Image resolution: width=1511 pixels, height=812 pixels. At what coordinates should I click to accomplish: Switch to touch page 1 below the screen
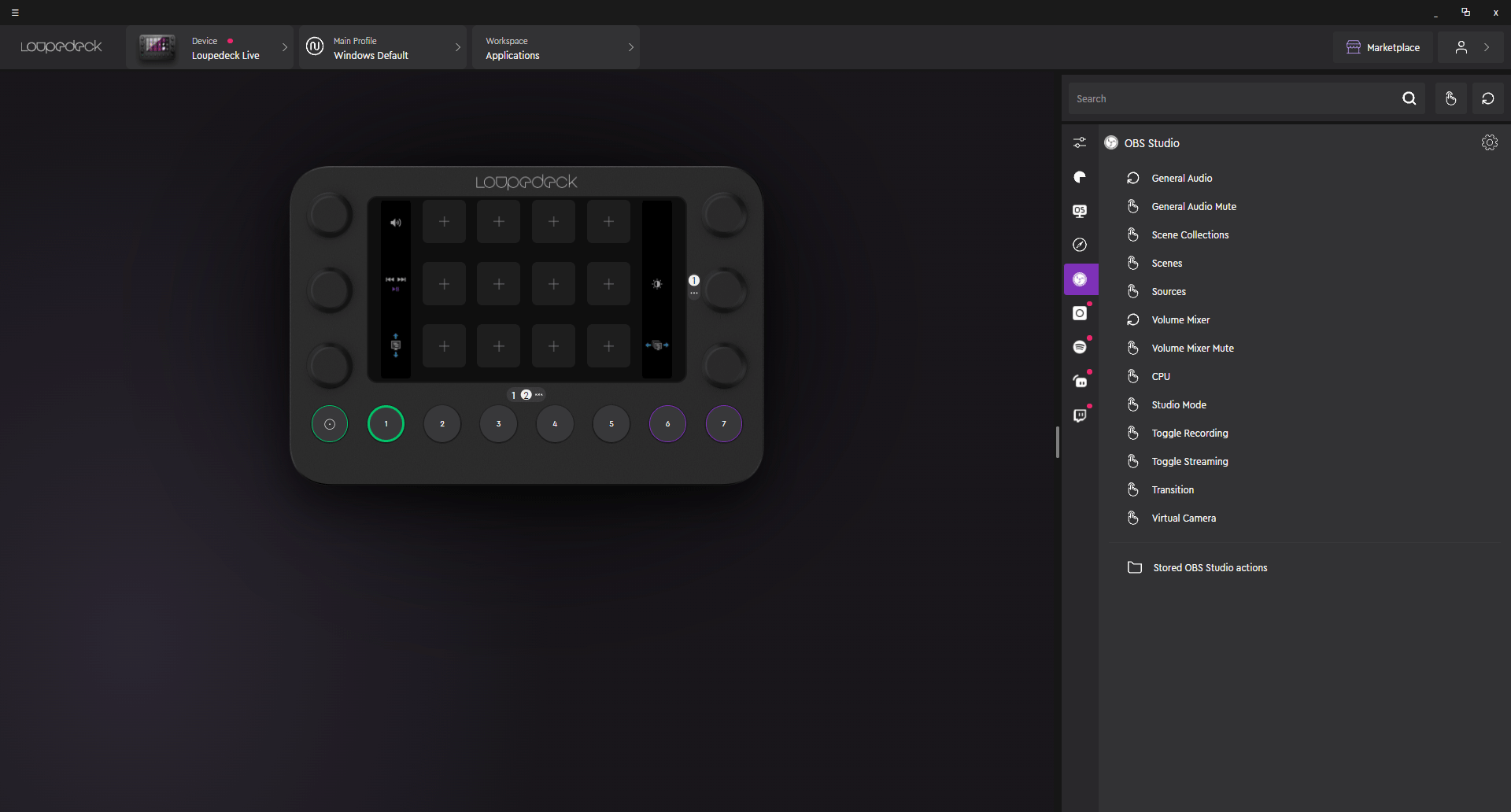tap(513, 395)
